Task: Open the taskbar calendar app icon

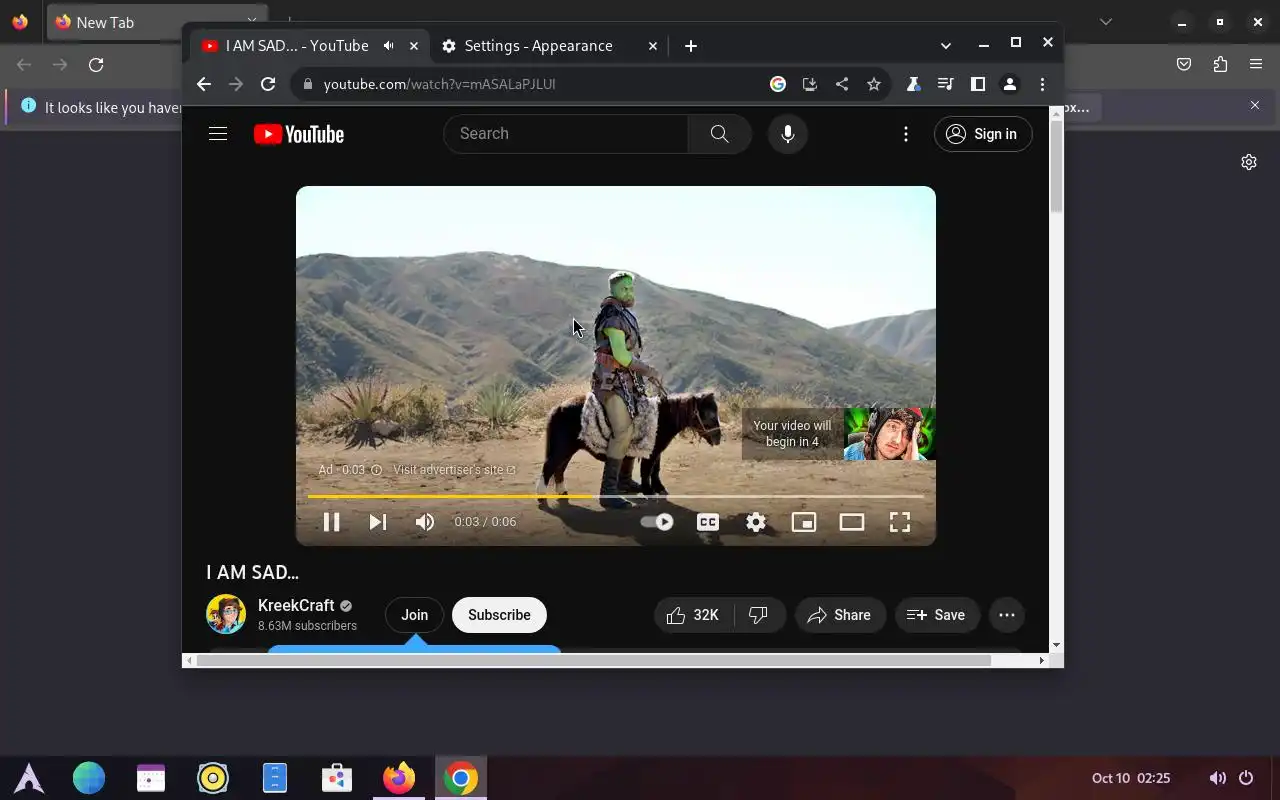Action: (x=151, y=778)
